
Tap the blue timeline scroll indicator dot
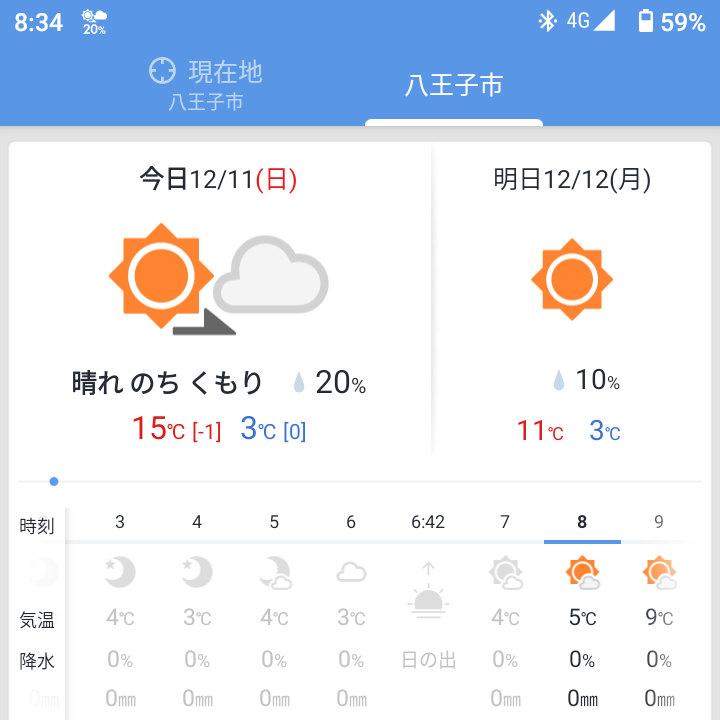click(54, 482)
